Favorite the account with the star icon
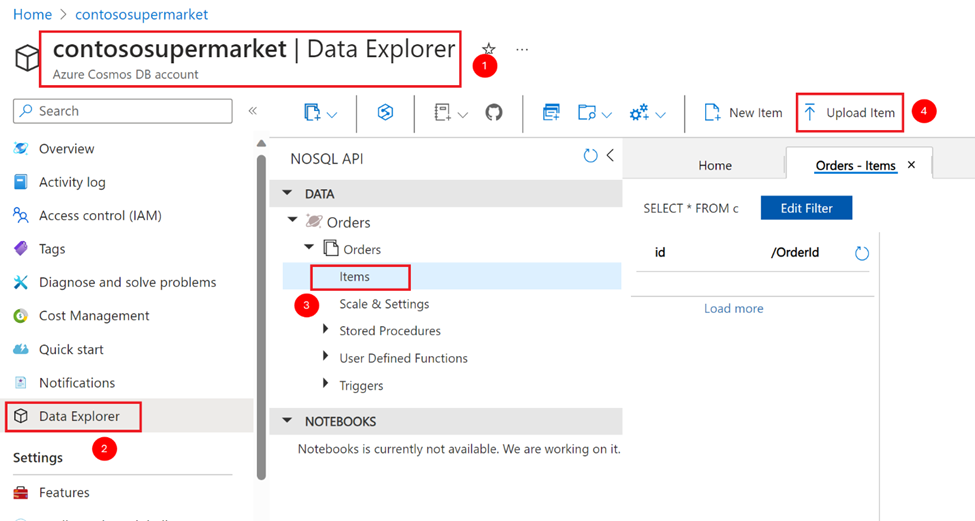975x521 pixels. pos(489,49)
